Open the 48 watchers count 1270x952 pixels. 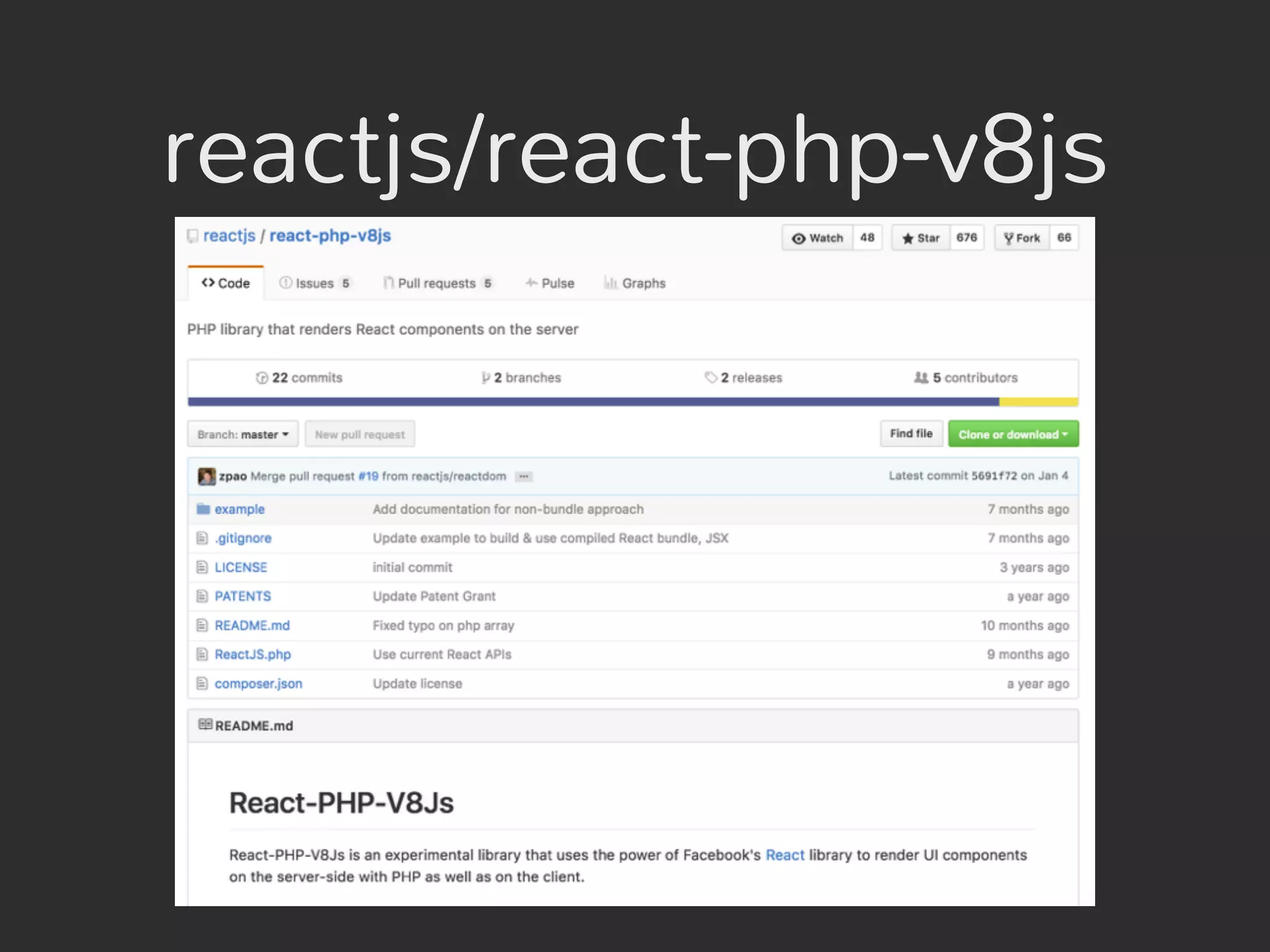868,238
